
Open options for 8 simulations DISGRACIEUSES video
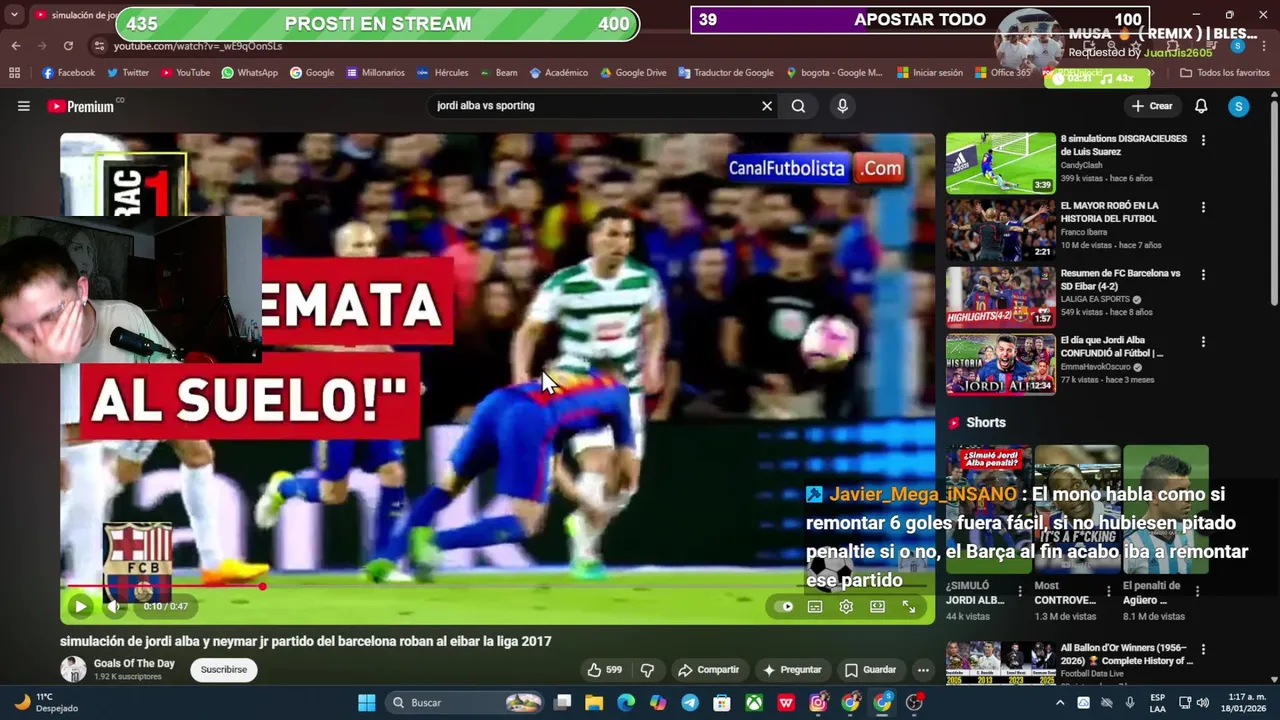click(1203, 140)
